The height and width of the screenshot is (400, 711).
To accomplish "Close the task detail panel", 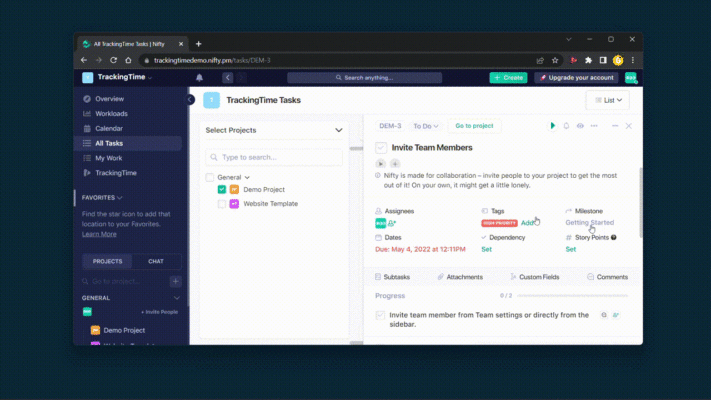I will click(x=628, y=126).
